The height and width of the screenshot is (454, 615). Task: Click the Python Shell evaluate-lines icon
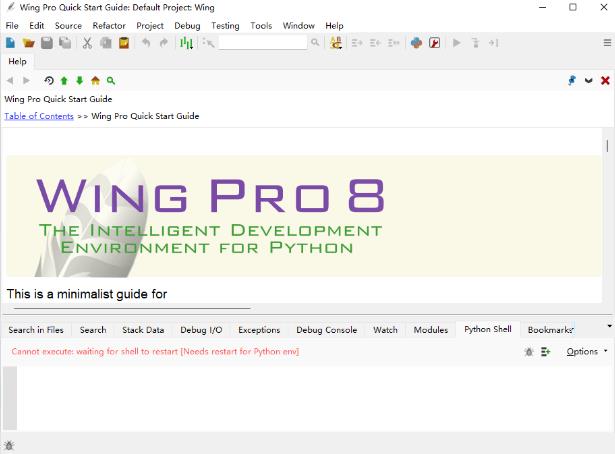point(546,352)
